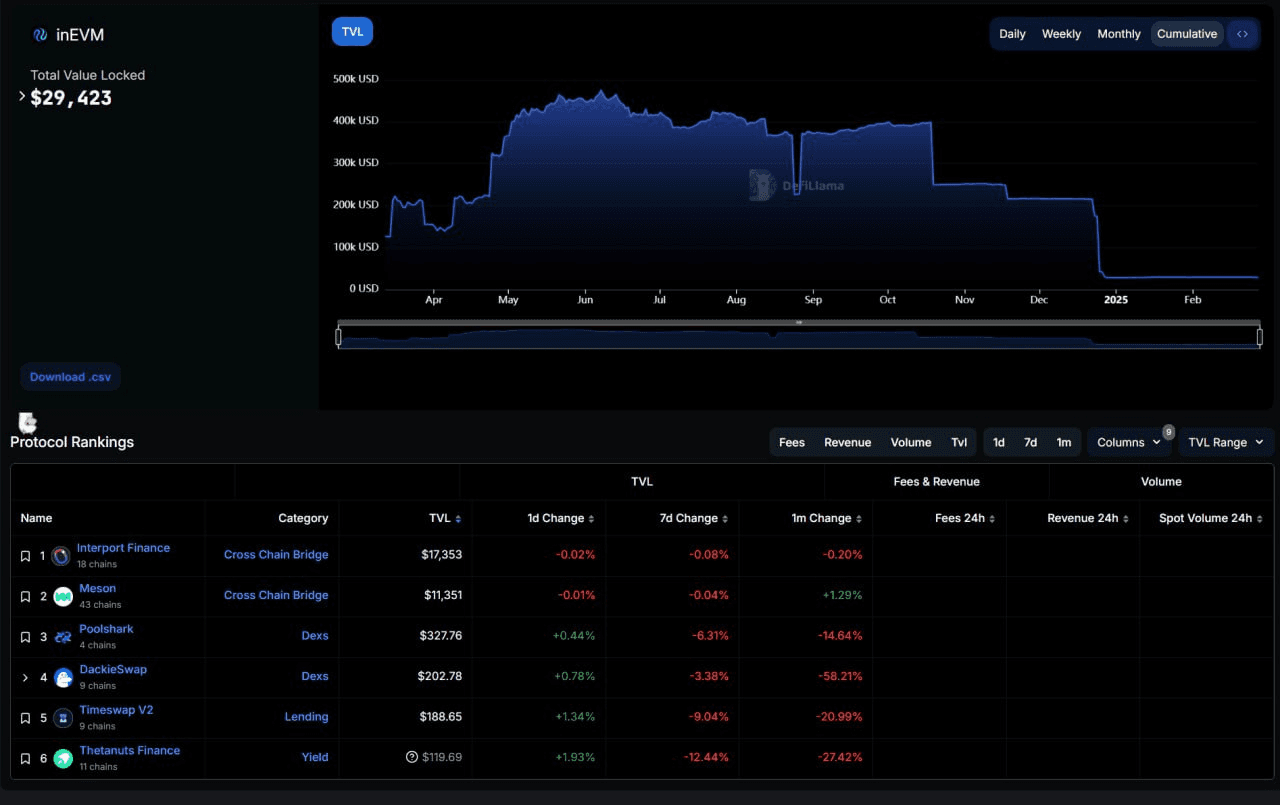Toggle the 1d change filter
The height and width of the screenshot is (805, 1280).
pyautogui.click(x=999, y=442)
